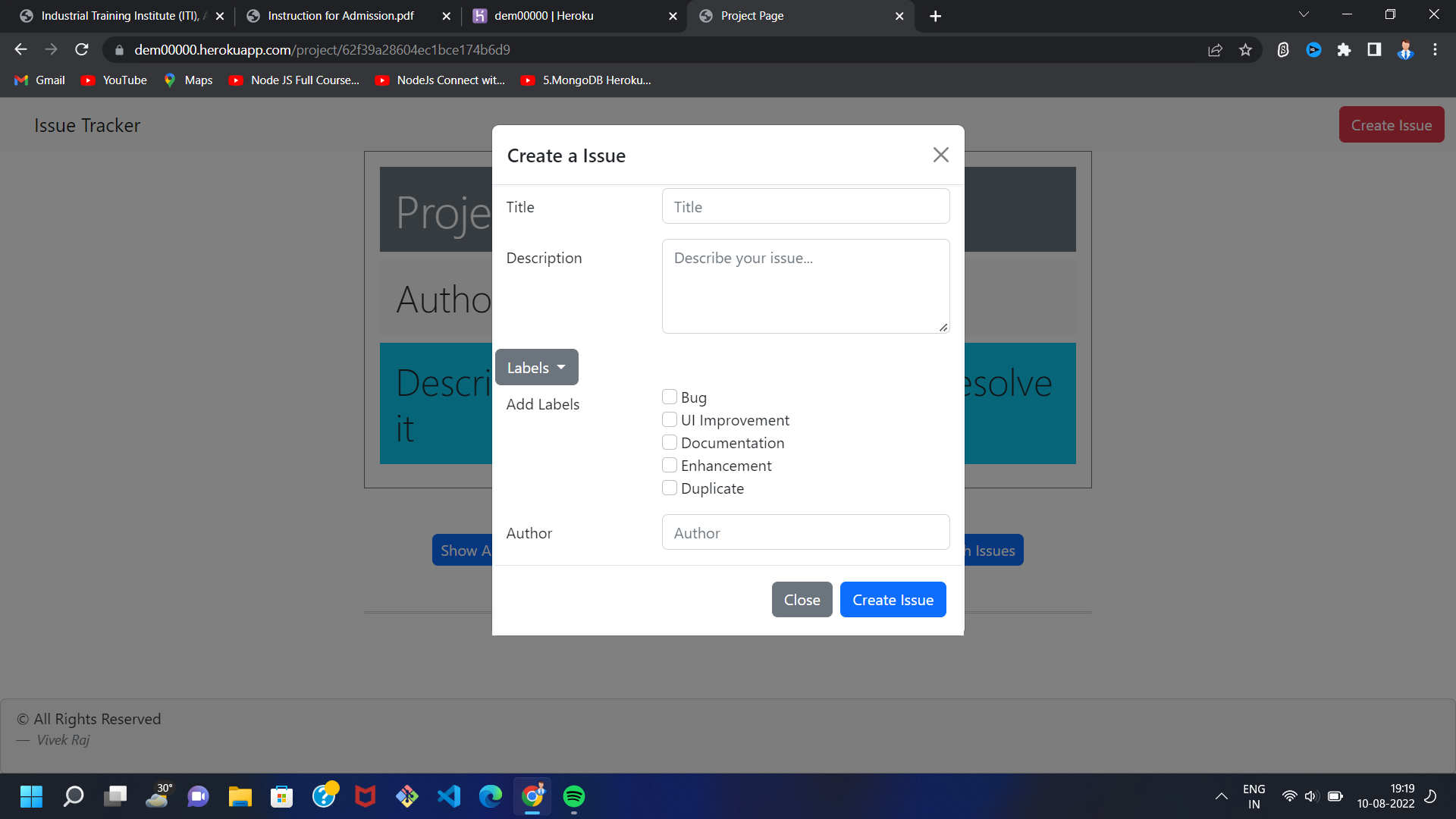Enable the Enhancement label

(670, 465)
